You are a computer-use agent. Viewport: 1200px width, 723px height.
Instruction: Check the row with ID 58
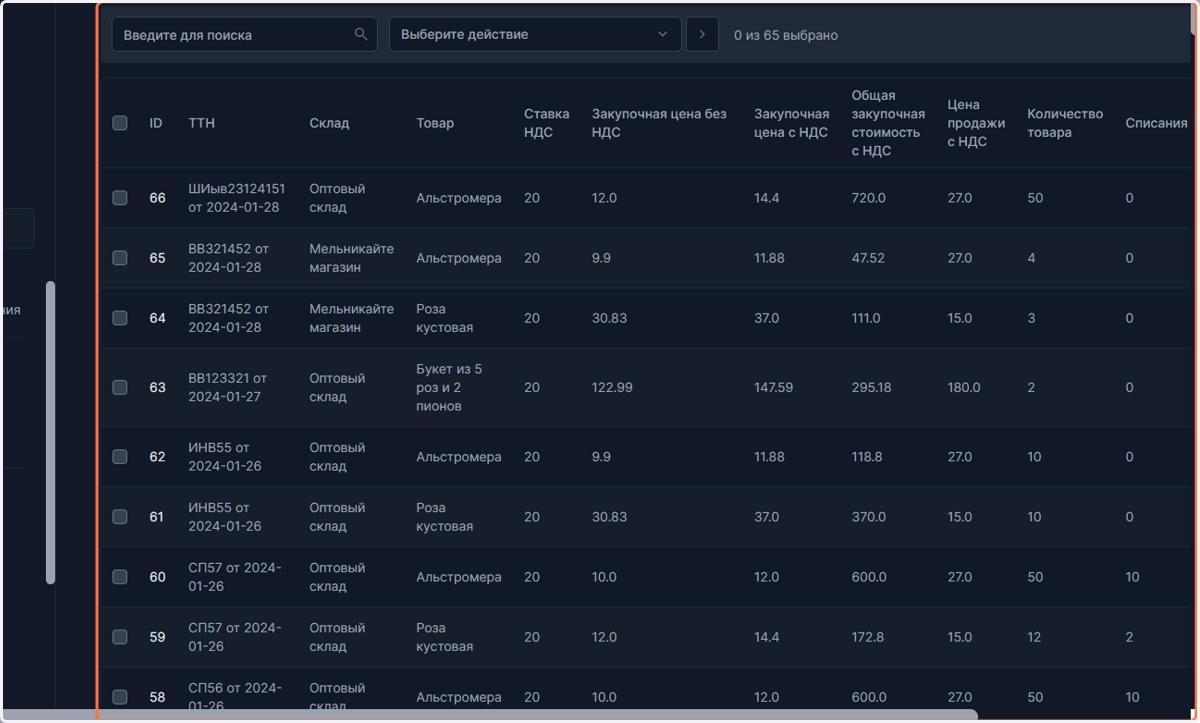pos(120,697)
